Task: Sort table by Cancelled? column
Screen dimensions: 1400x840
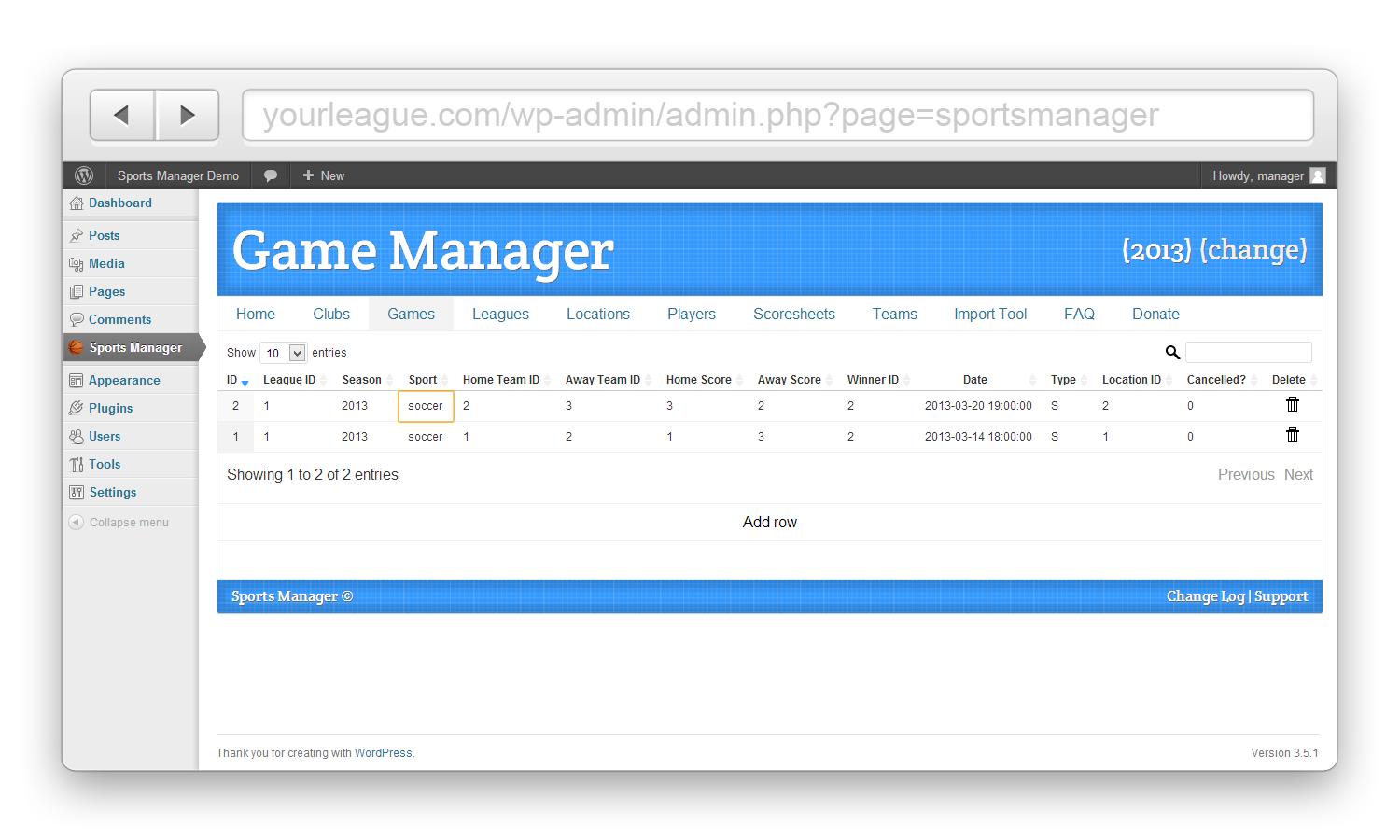Action: (1221, 380)
